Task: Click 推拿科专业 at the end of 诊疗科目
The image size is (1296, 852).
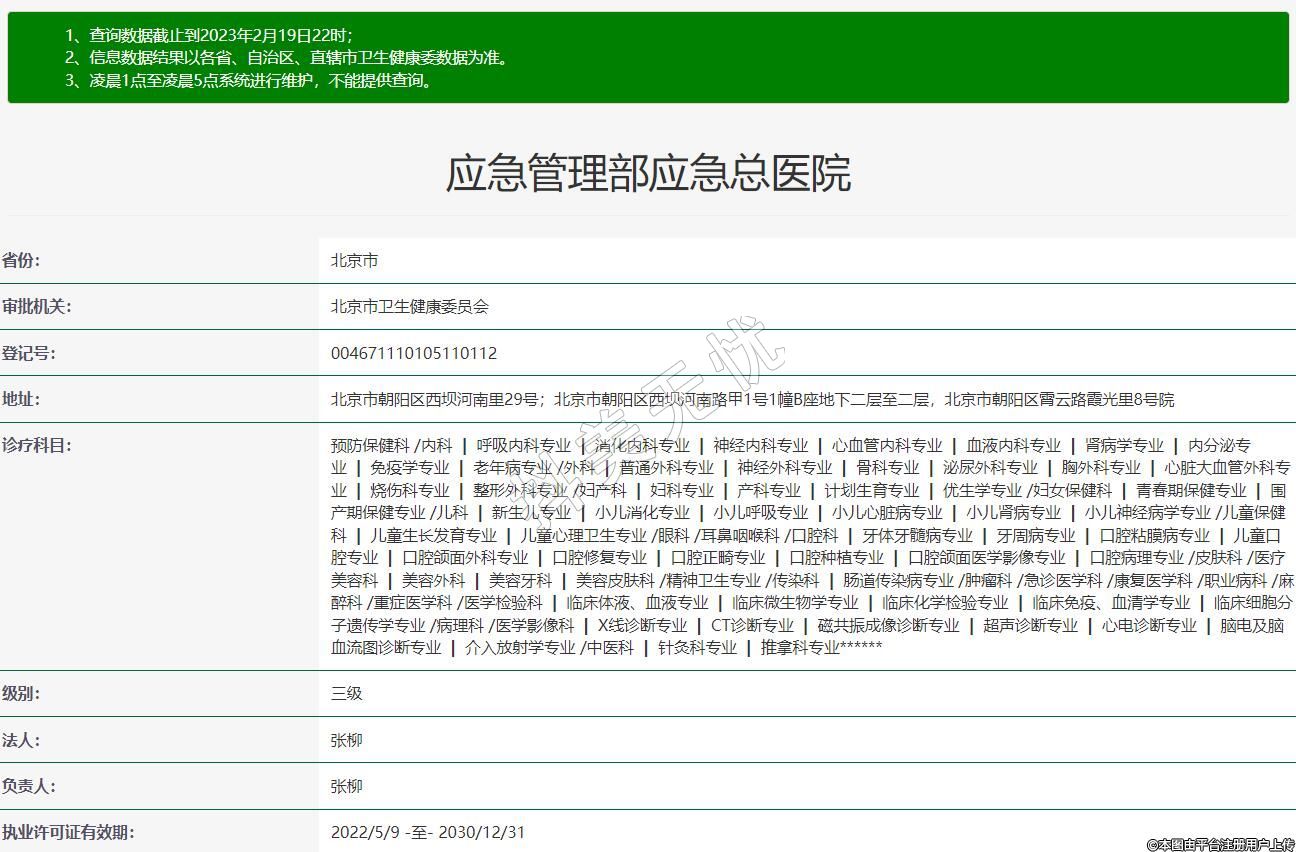Action: coord(800,648)
